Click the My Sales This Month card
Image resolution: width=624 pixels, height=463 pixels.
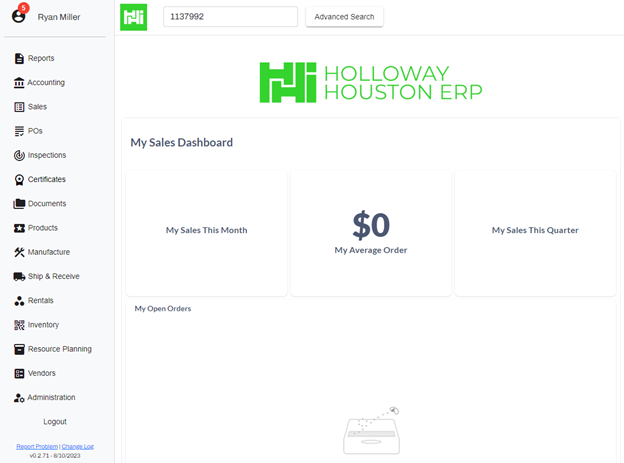pyautogui.click(x=207, y=233)
